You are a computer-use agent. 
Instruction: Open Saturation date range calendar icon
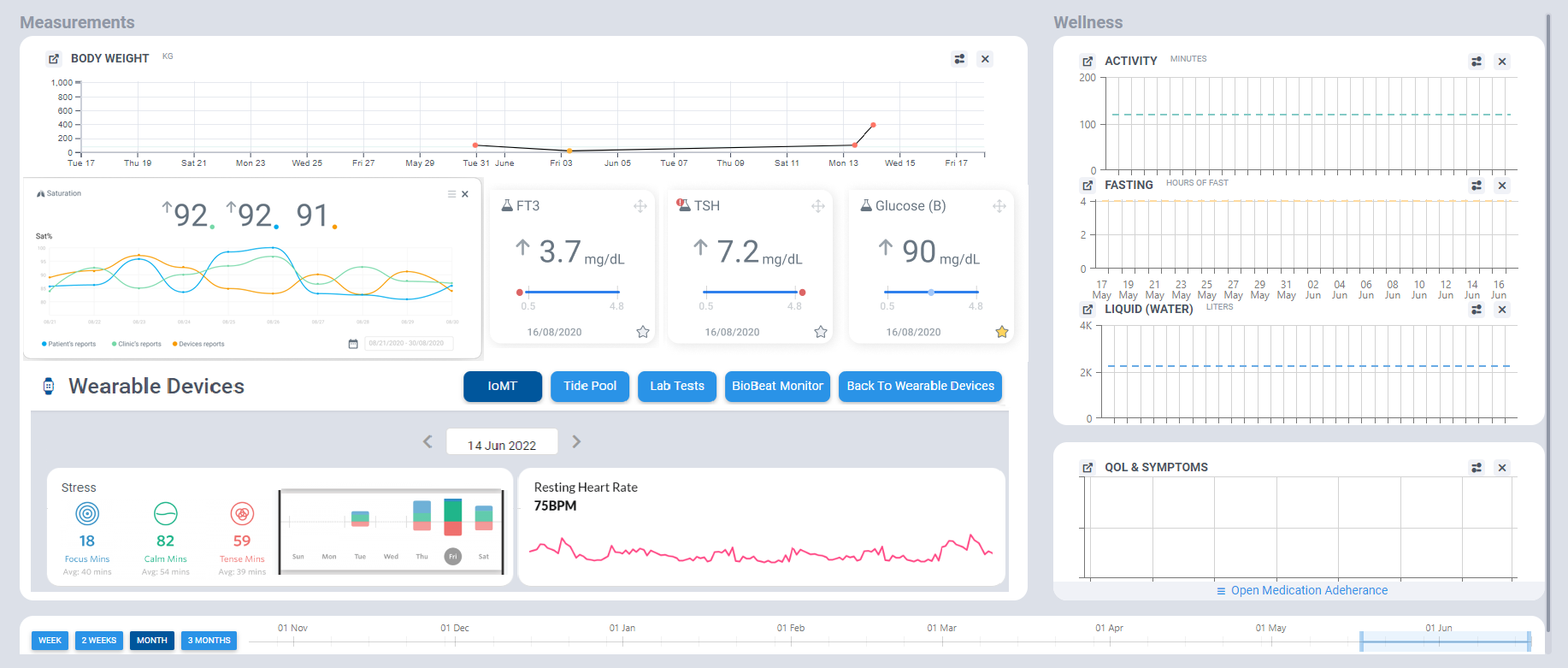[x=353, y=344]
